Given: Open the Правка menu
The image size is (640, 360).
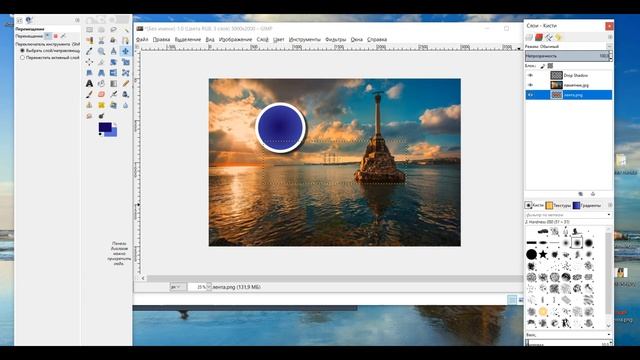Looking at the screenshot, I should [x=161, y=40].
